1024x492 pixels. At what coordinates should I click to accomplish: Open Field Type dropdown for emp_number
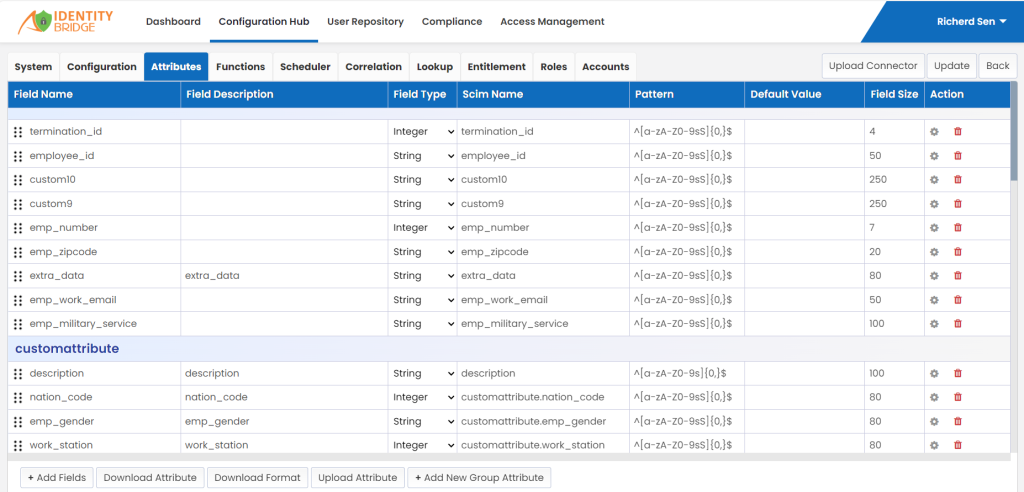point(423,227)
